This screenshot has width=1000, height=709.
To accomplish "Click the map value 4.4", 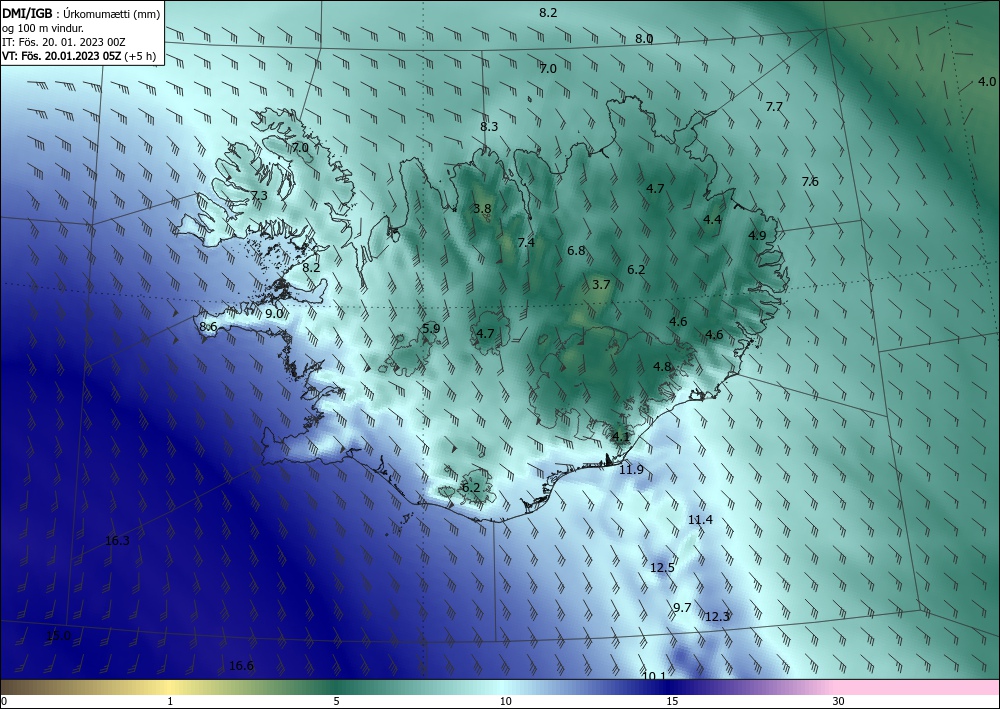I will coord(712,220).
